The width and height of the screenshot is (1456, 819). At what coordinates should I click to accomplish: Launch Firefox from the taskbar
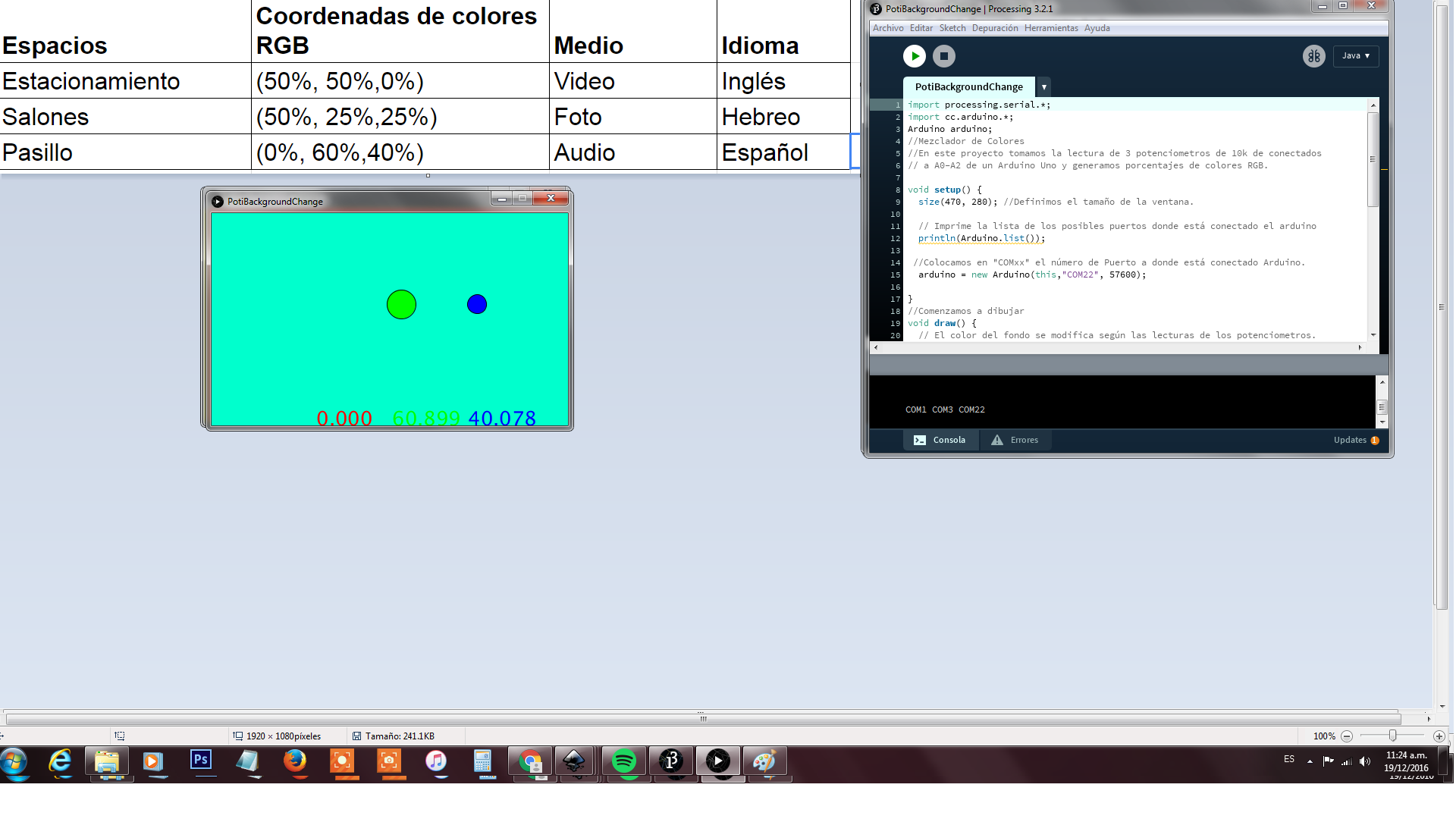coord(295,761)
